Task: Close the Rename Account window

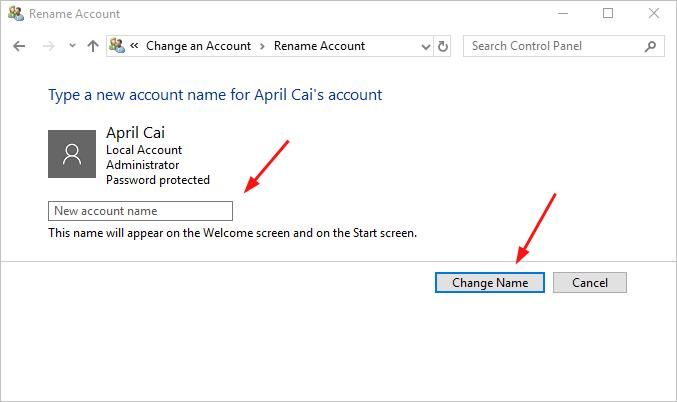Action: pyautogui.click(x=654, y=14)
